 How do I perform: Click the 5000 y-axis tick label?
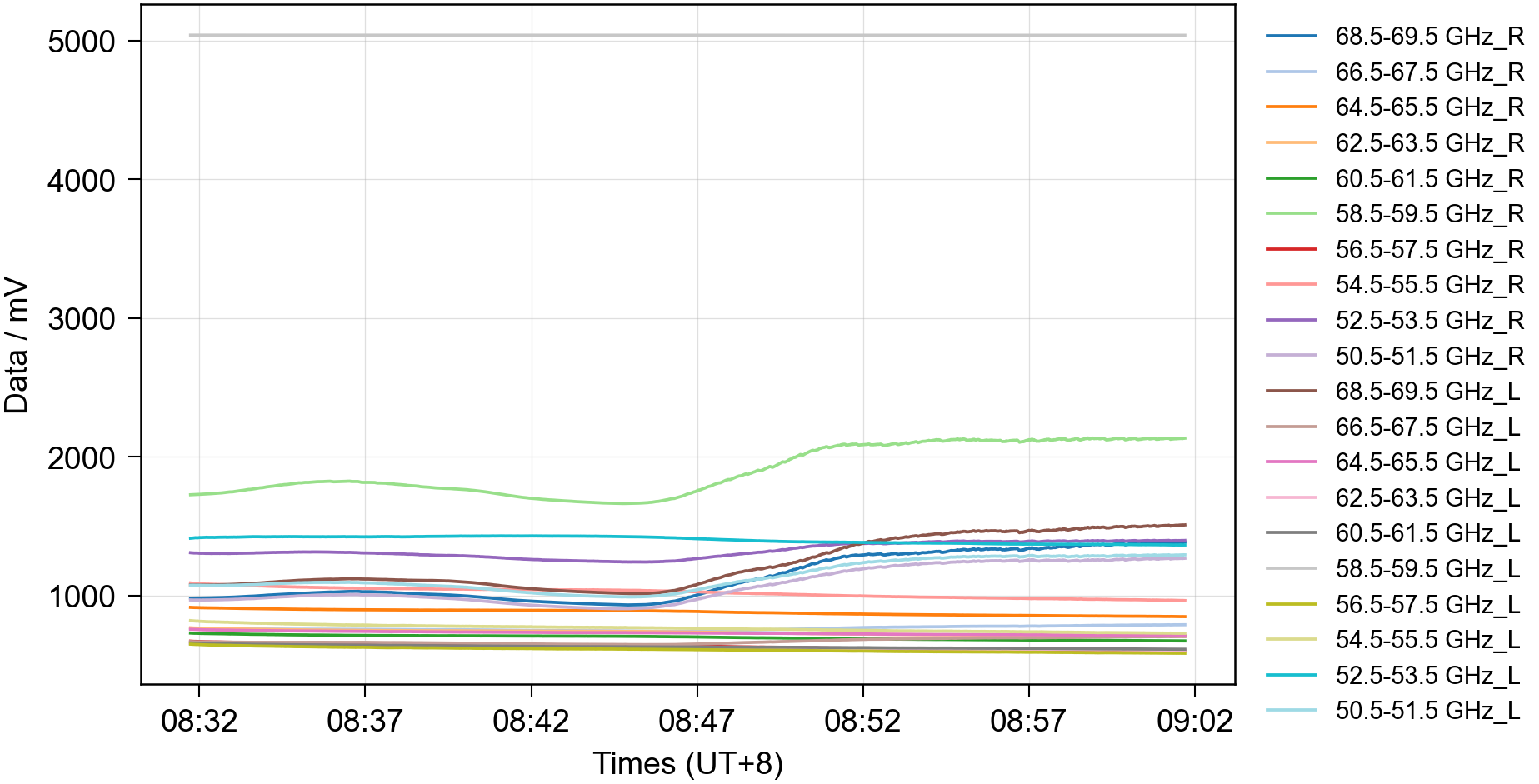tap(82, 42)
